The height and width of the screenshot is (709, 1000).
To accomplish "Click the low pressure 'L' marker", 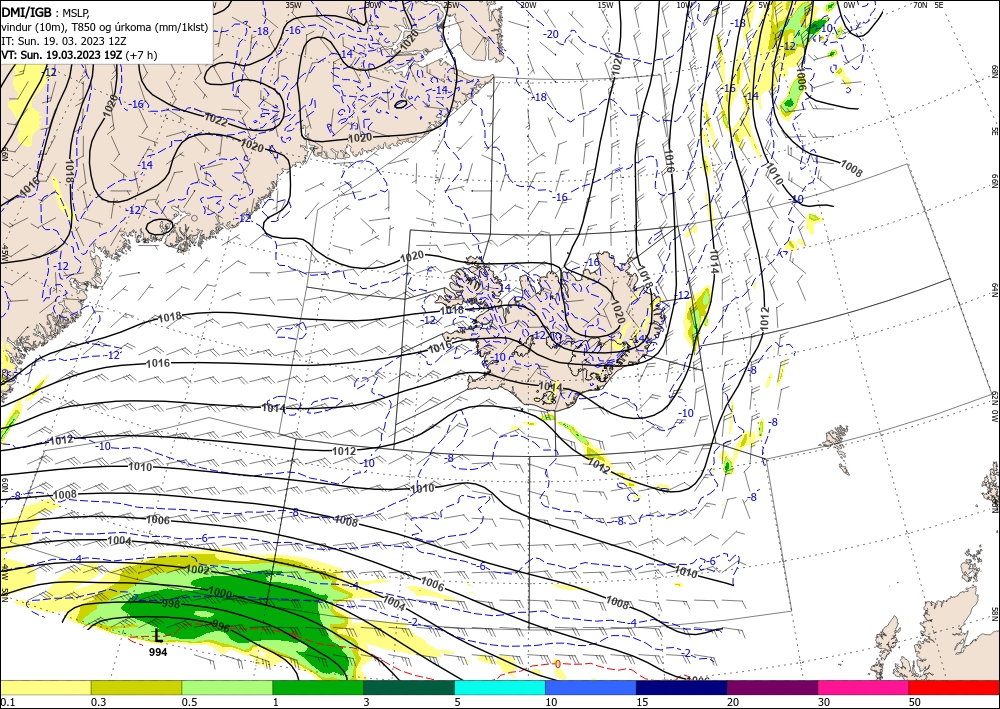I will pos(158,635).
